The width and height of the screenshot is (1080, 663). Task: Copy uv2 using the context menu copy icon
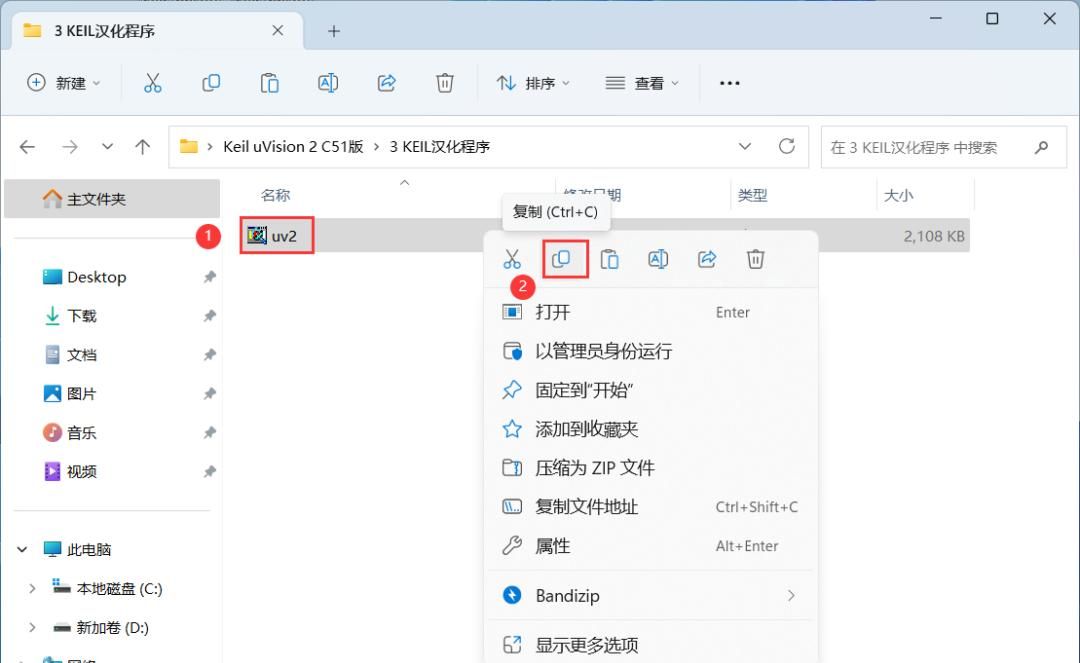point(562,259)
